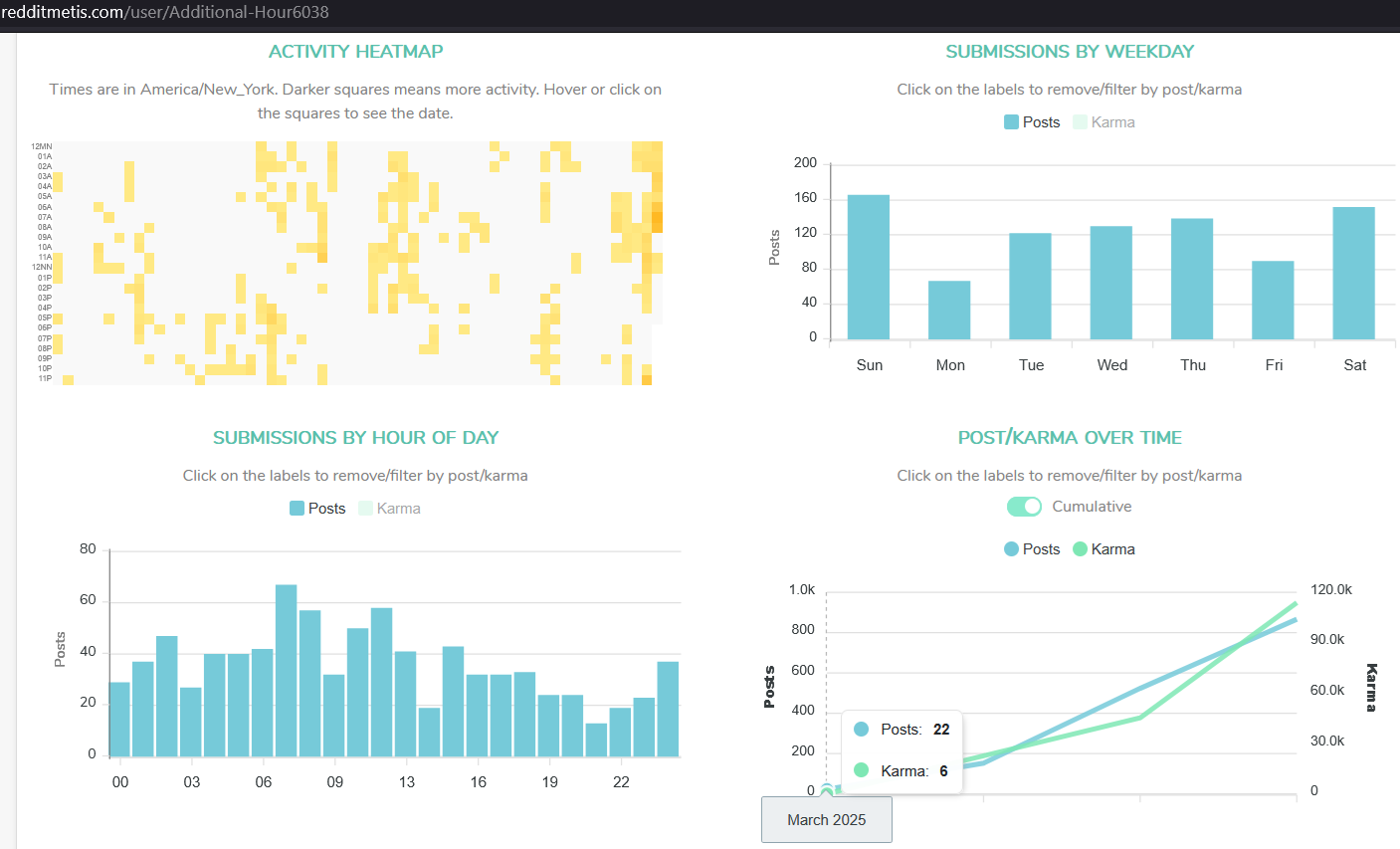
Task: Click the Sunday bar in weekday chart
Action: tap(869, 268)
